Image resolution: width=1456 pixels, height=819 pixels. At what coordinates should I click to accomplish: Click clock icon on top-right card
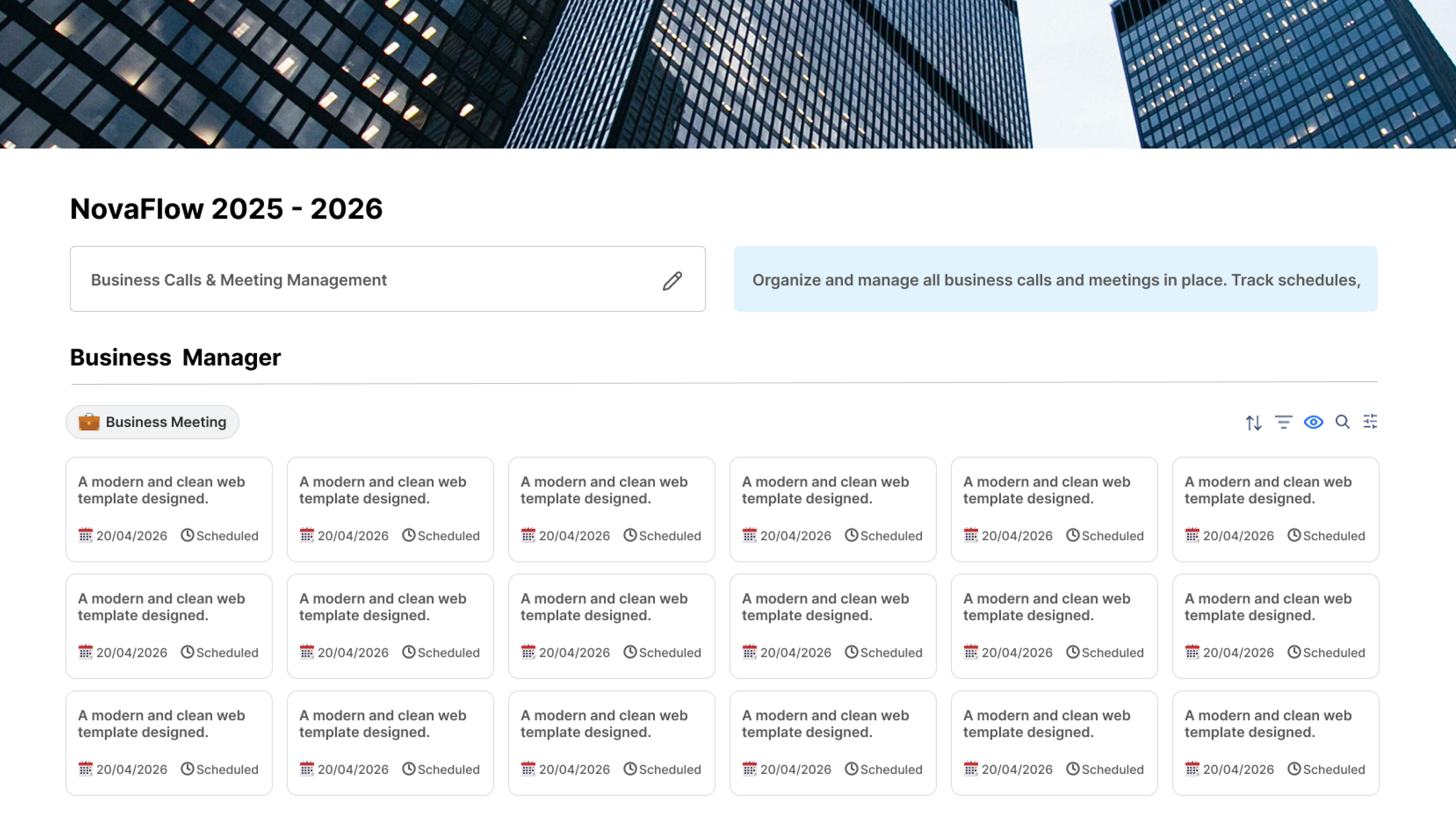[x=1294, y=535]
